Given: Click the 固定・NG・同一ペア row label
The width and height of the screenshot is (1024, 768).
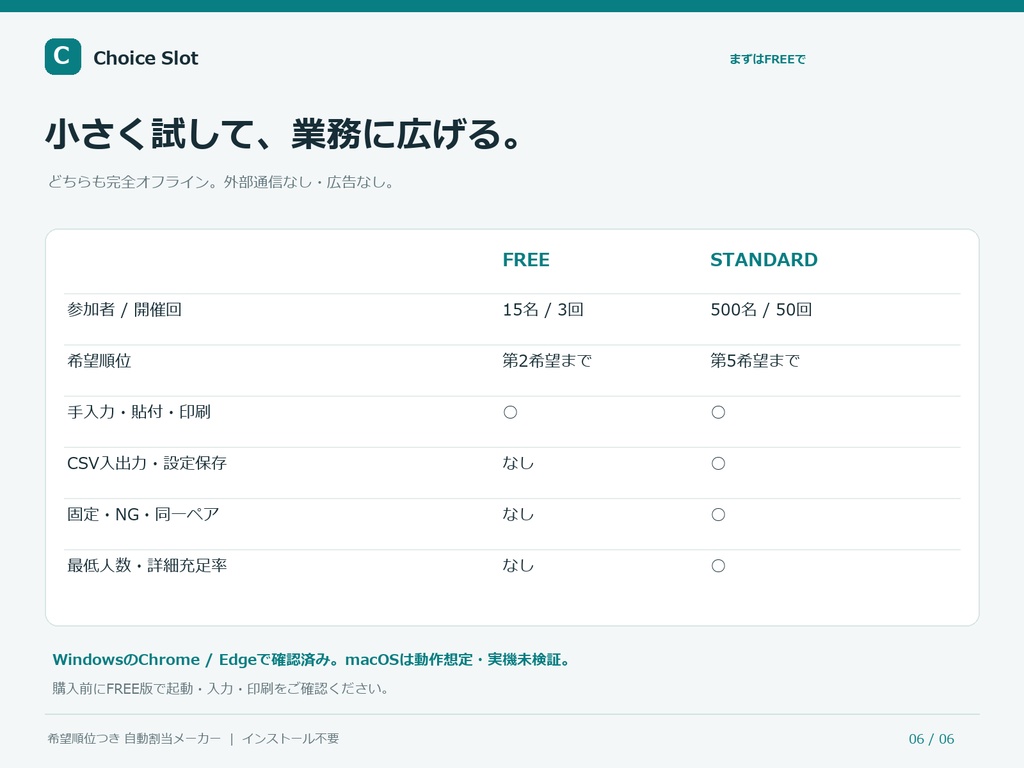Looking at the screenshot, I should pos(142,515).
